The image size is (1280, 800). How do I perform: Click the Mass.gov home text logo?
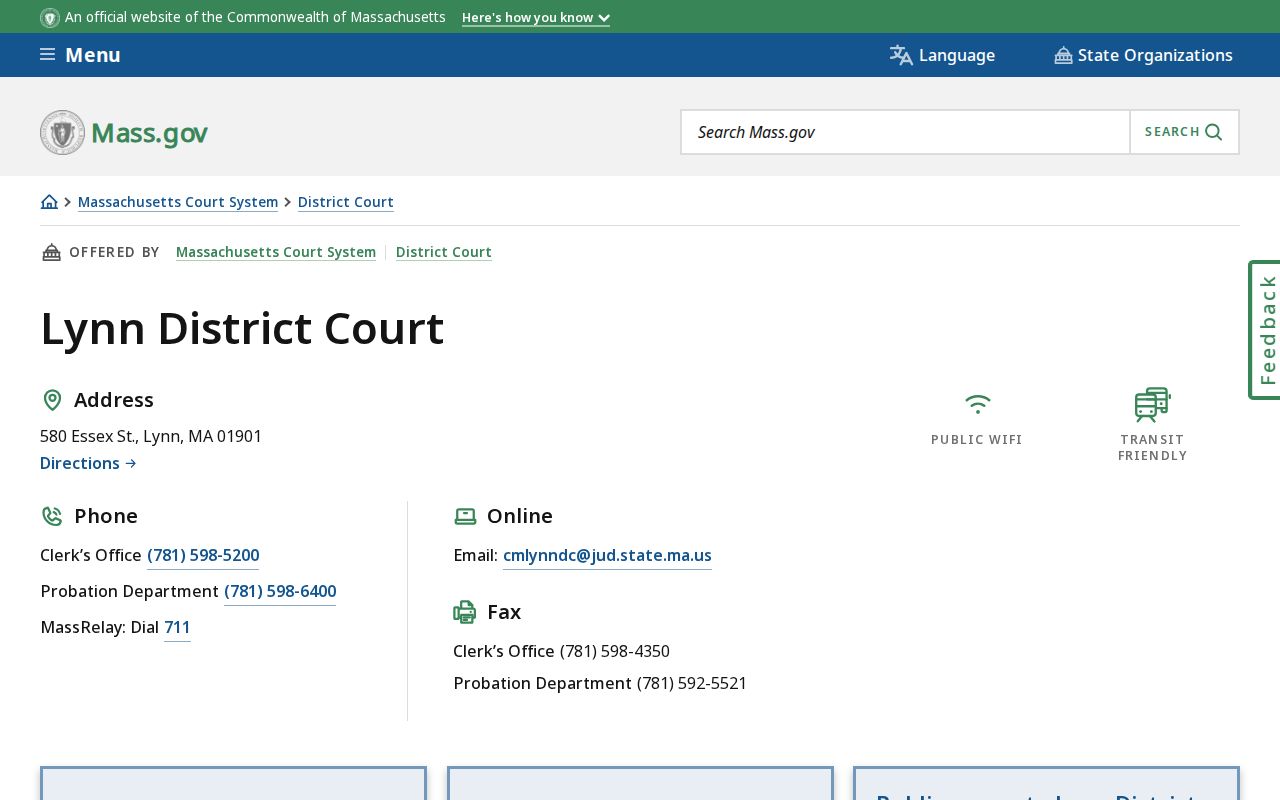click(x=149, y=133)
